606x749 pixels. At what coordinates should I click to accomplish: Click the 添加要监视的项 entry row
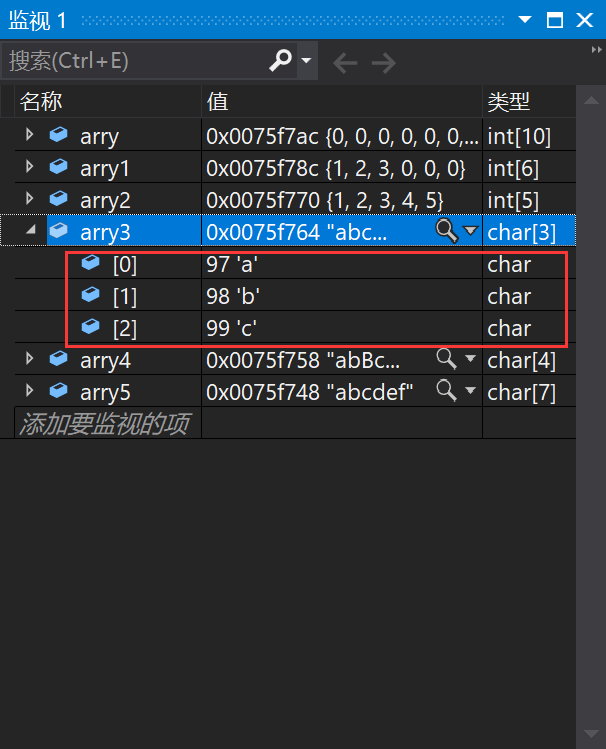108,423
